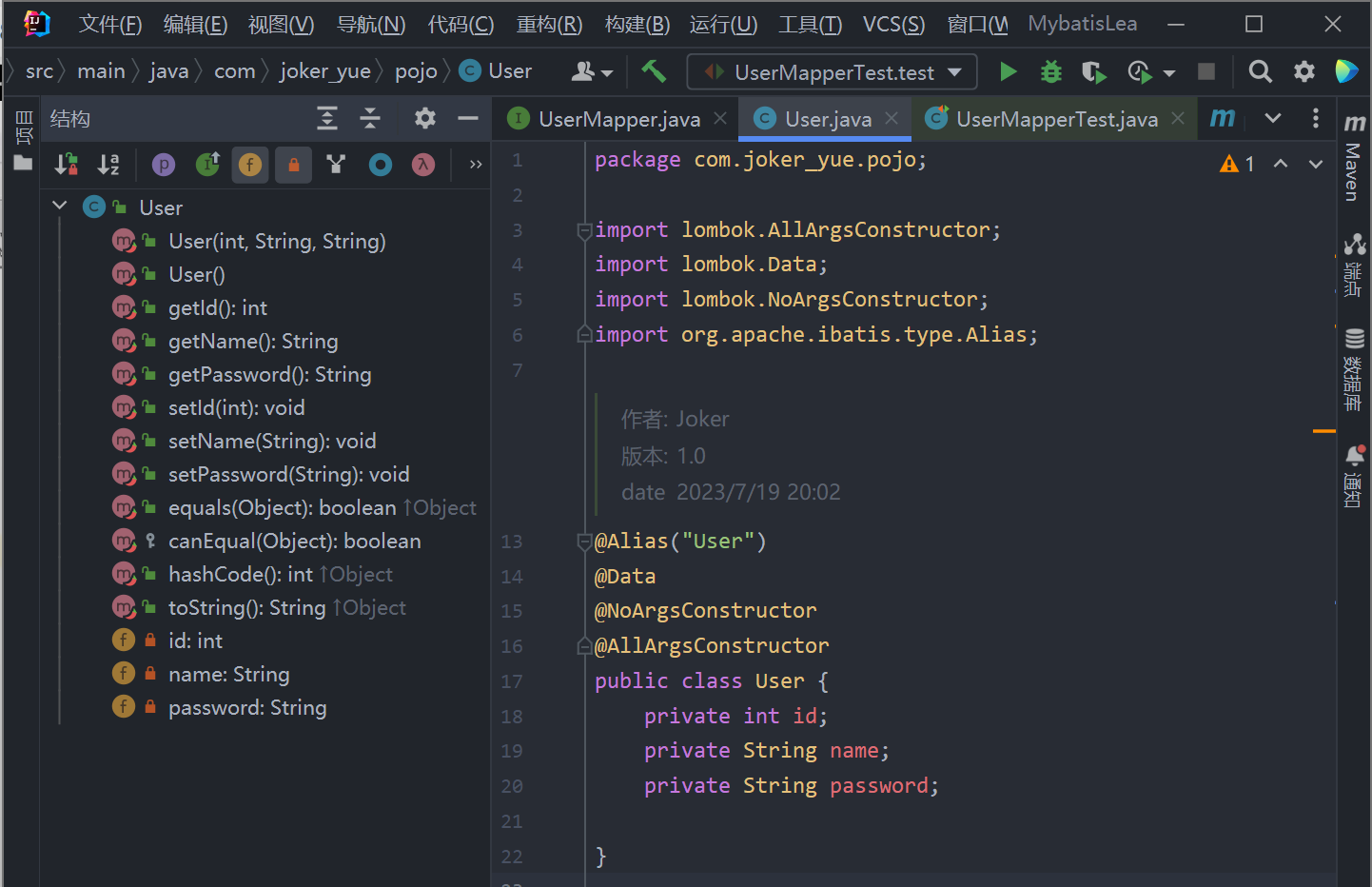Run UserMapperTest.test with the green play icon

(1008, 71)
